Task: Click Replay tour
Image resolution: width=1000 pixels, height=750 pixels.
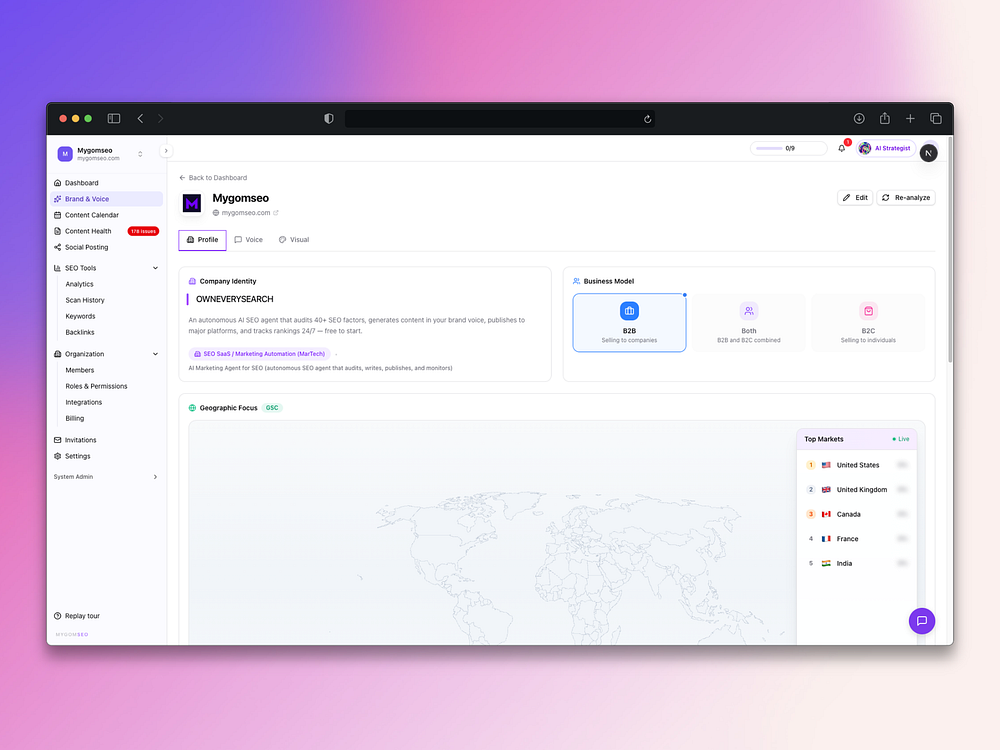Action: [x=77, y=616]
